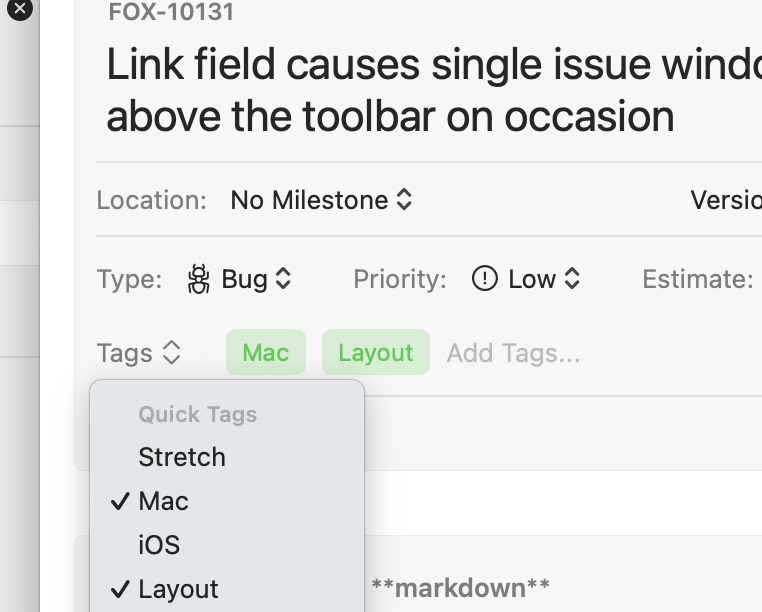This screenshot has height=612, width=762.
Task: Click the Add Tags input field
Action: click(x=513, y=353)
